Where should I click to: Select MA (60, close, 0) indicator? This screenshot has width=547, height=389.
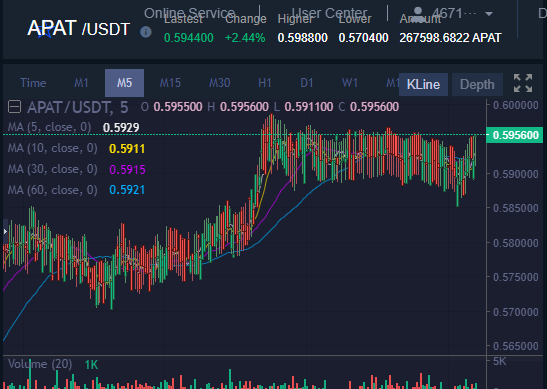pyautogui.click(x=53, y=190)
